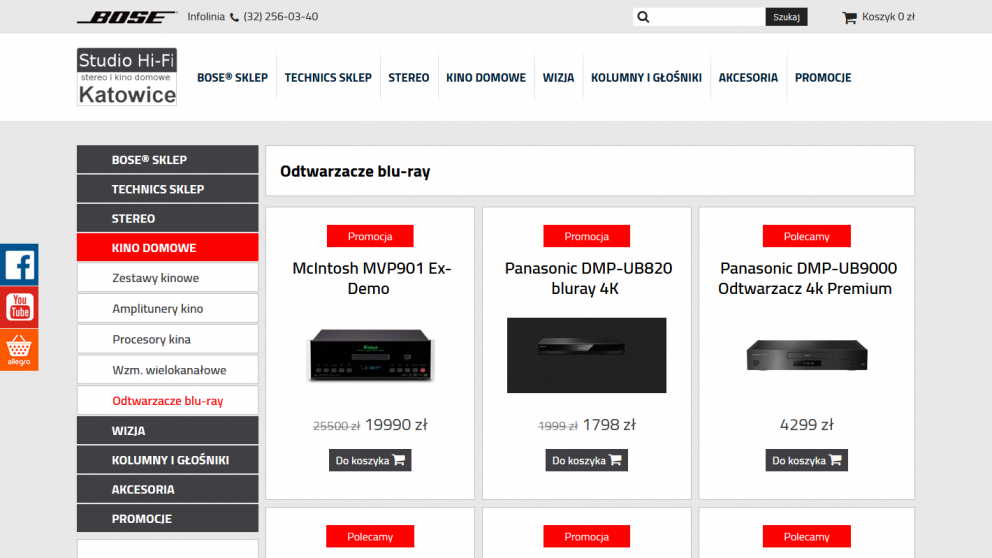Click Polecamy badge on Panasonic DMP-UB9000
The height and width of the screenshot is (558, 992).
click(x=807, y=236)
